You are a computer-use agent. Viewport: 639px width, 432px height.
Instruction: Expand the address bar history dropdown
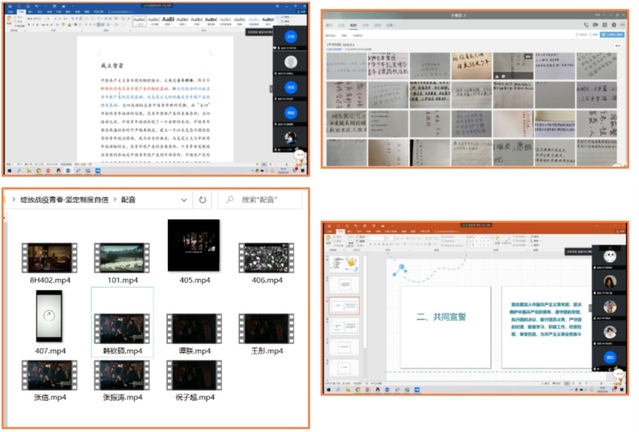tap(182, 200)
